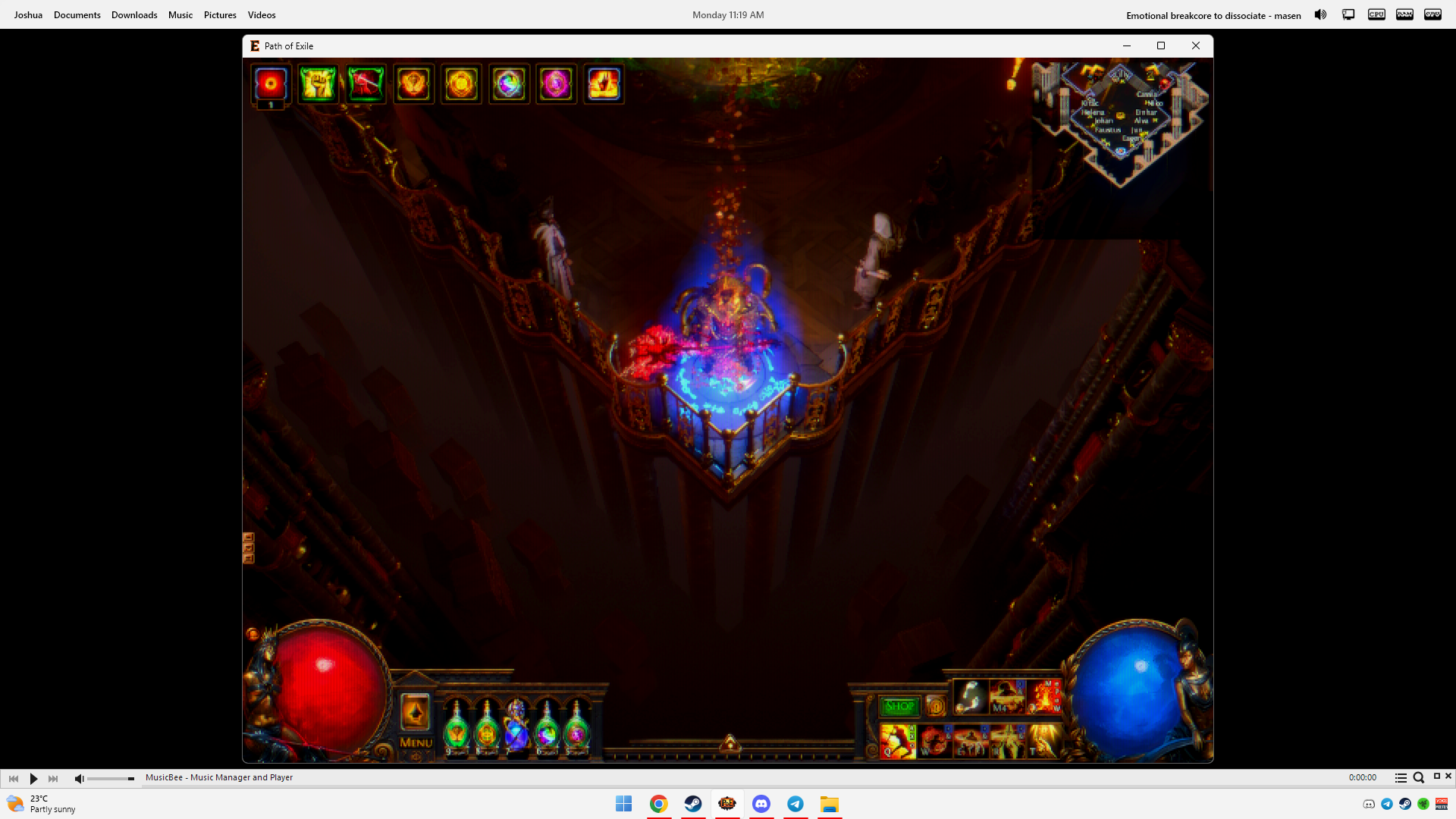Open the Joshua home menu item

coord(28,15)
